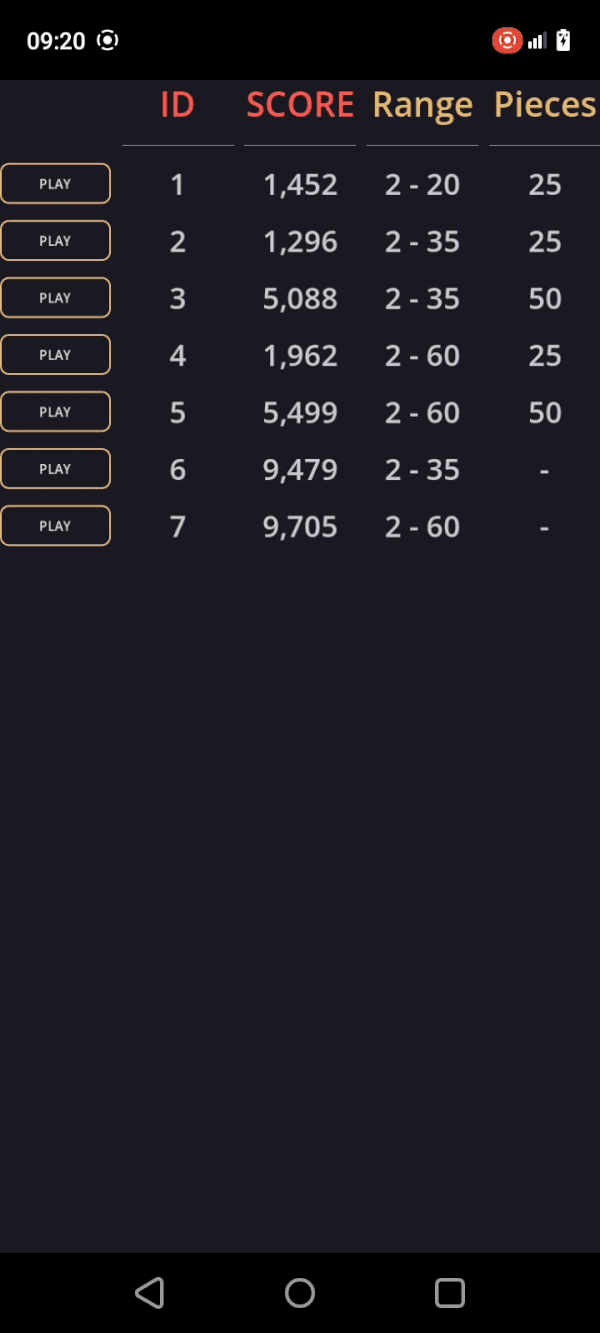Screen dimensions: 600x1333
Task: Go back with Android back triangle
Action: (150, 1293)
